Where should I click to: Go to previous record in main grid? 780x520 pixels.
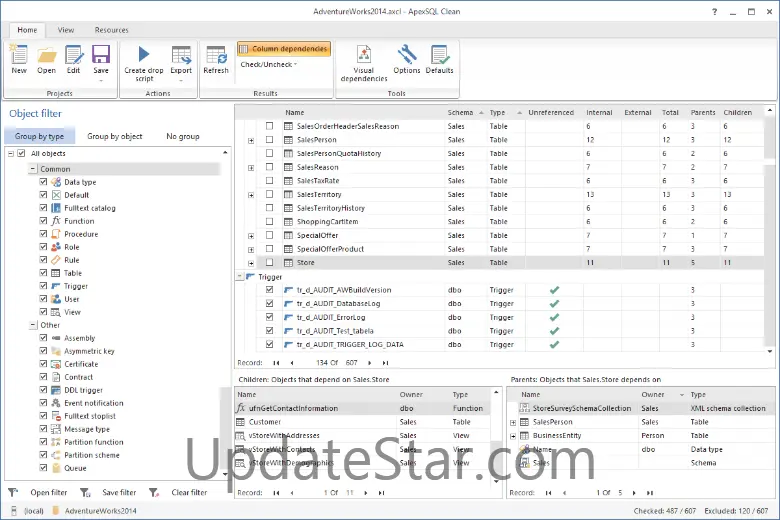(x=292, y=363)
